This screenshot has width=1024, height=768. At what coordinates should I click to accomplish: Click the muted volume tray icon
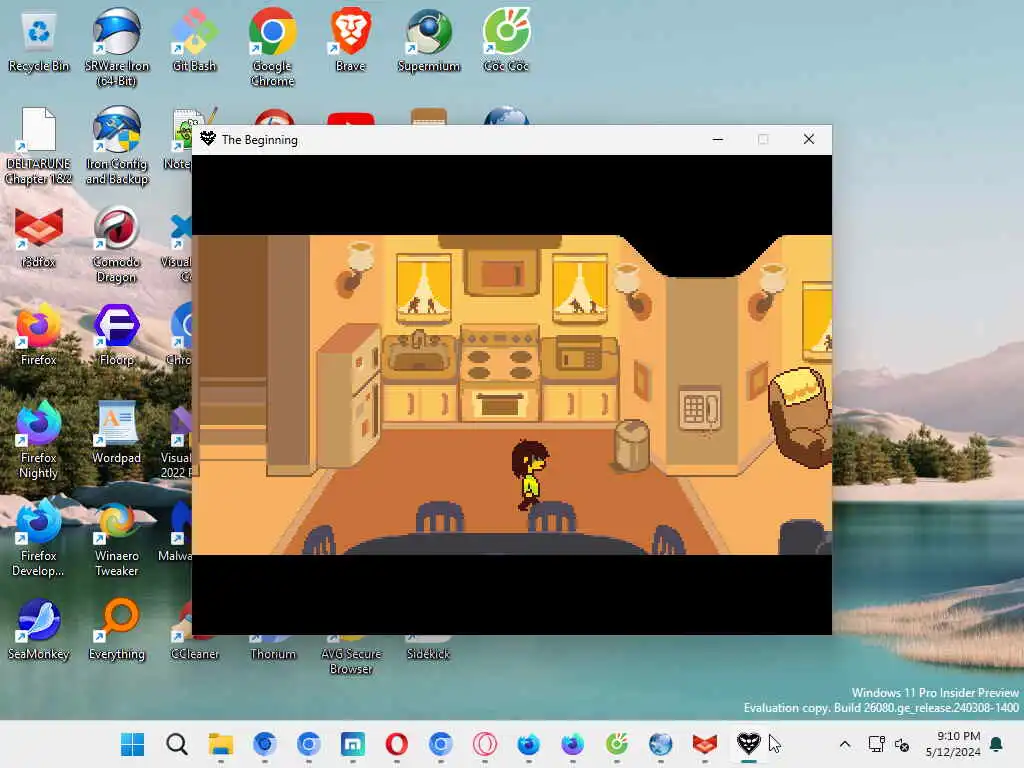coord(902,744)
